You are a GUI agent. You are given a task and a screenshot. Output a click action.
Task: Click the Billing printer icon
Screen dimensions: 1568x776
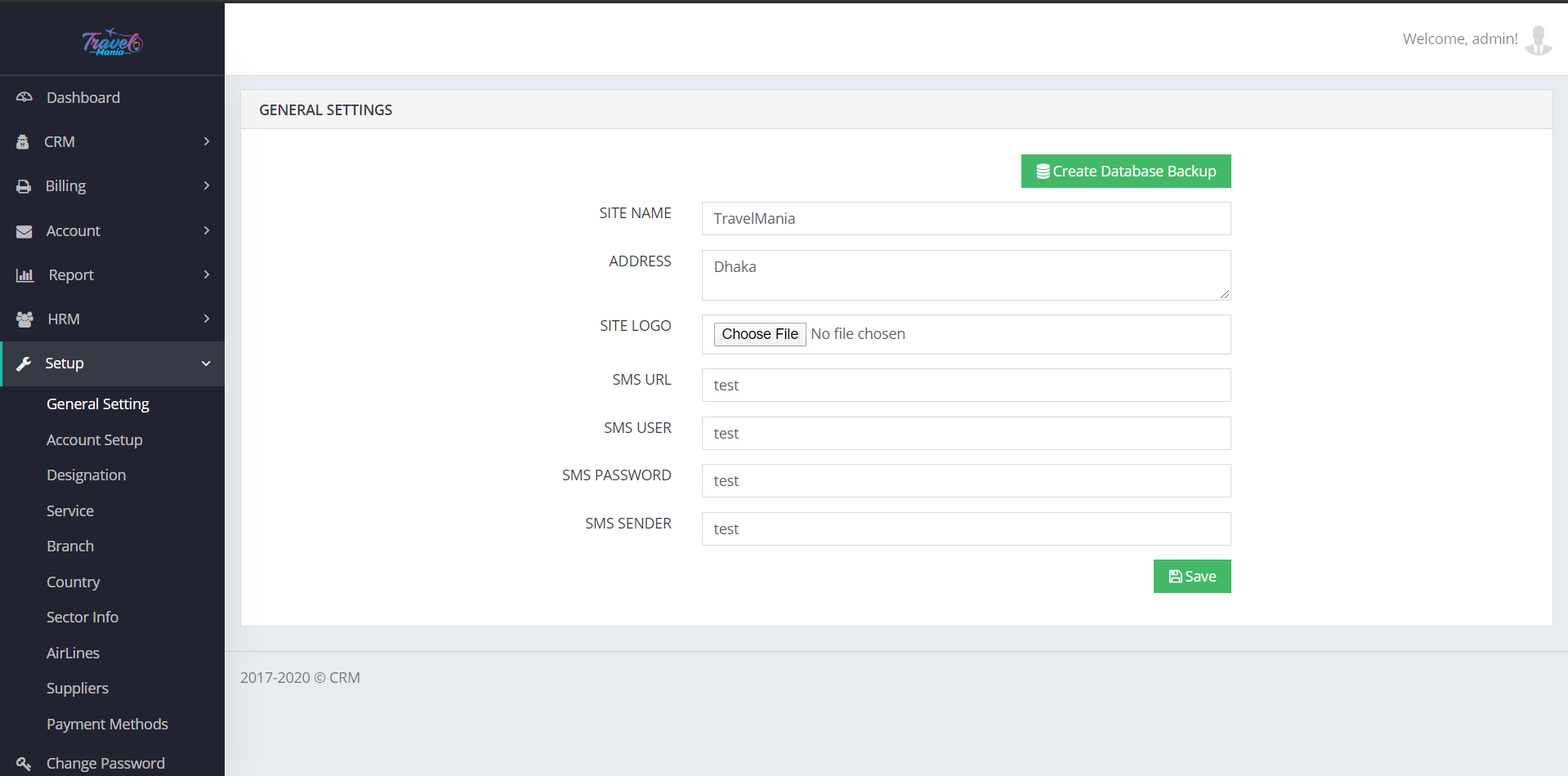pyautogui.click(x=24, y=186)
